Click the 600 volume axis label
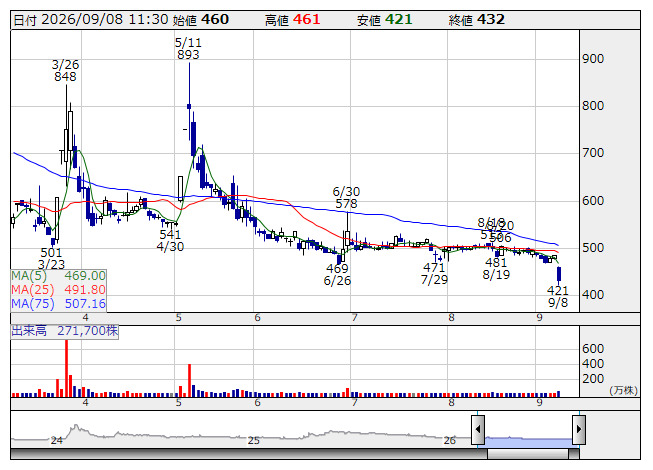Screen dimensions: 653x470 point(593,348)
